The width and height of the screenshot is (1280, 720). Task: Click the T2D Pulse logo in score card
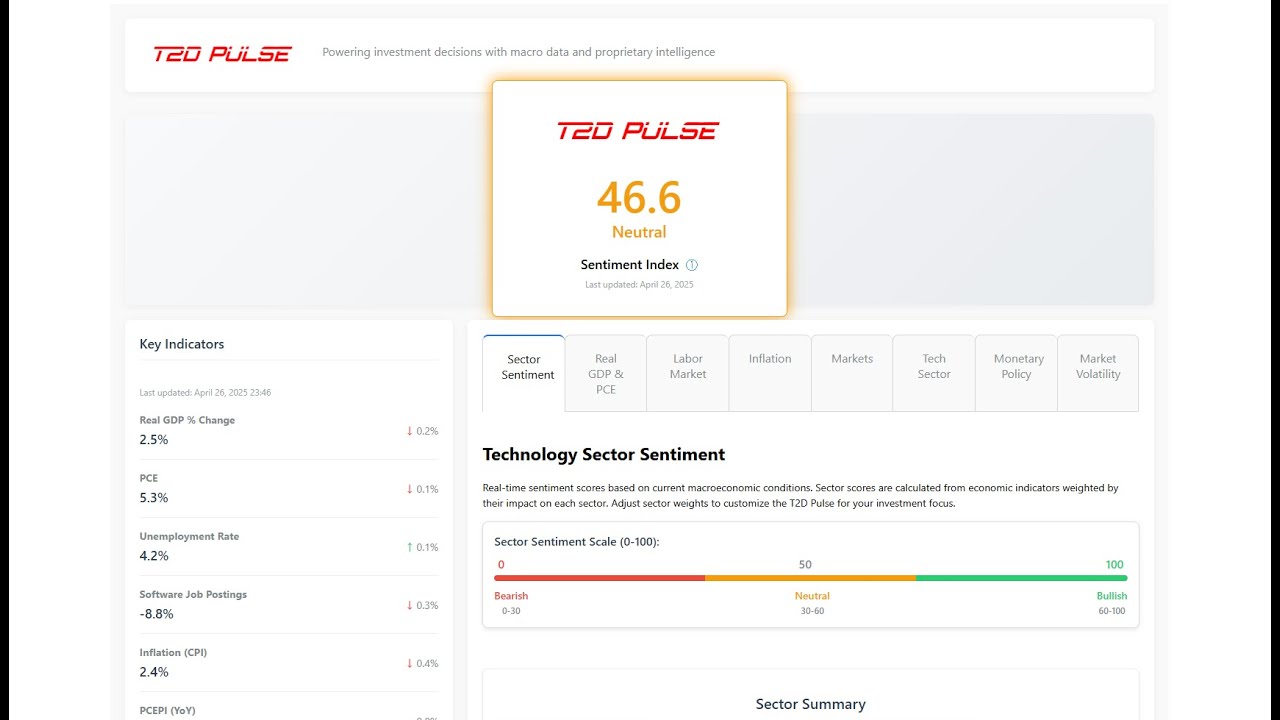(638, 131)
